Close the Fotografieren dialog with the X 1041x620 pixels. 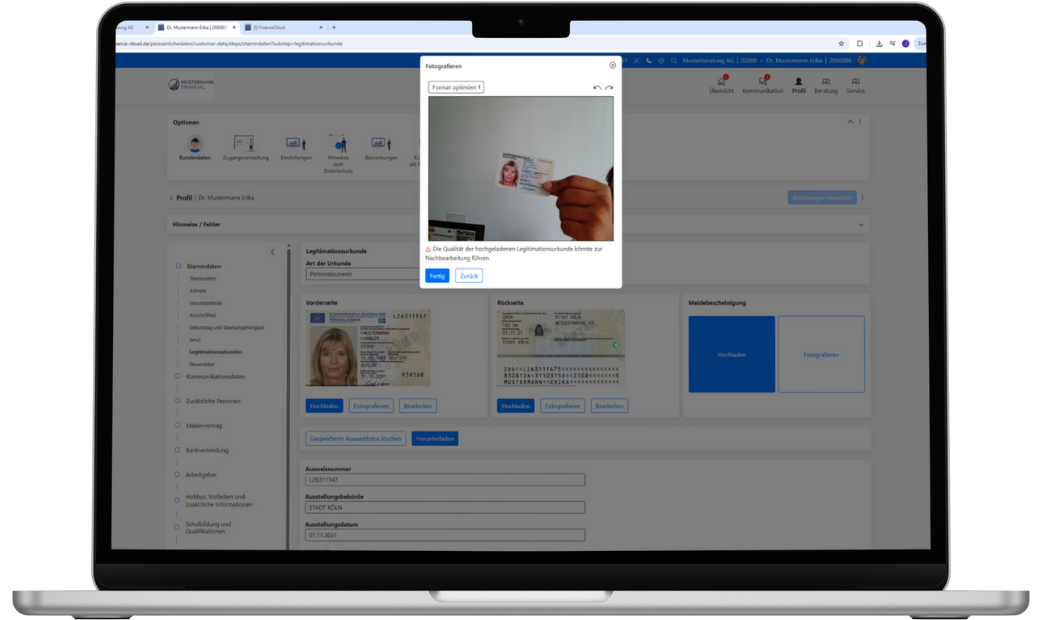pyautogui.click(x=613, y=66)
